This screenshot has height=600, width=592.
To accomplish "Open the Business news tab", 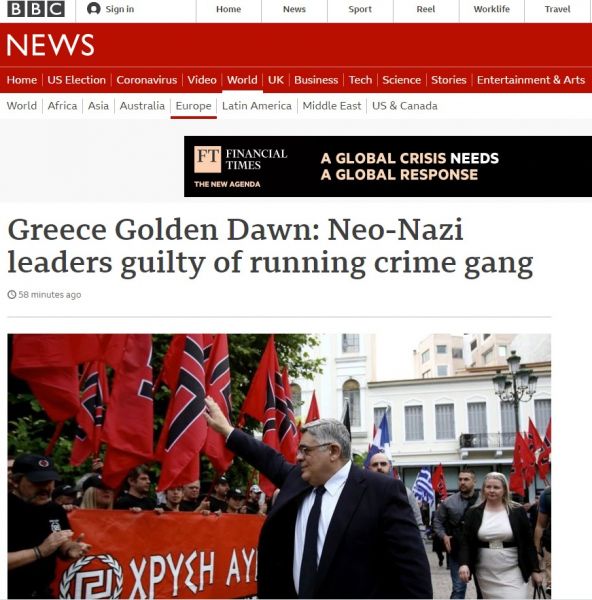I will click(x=316, y=80).
